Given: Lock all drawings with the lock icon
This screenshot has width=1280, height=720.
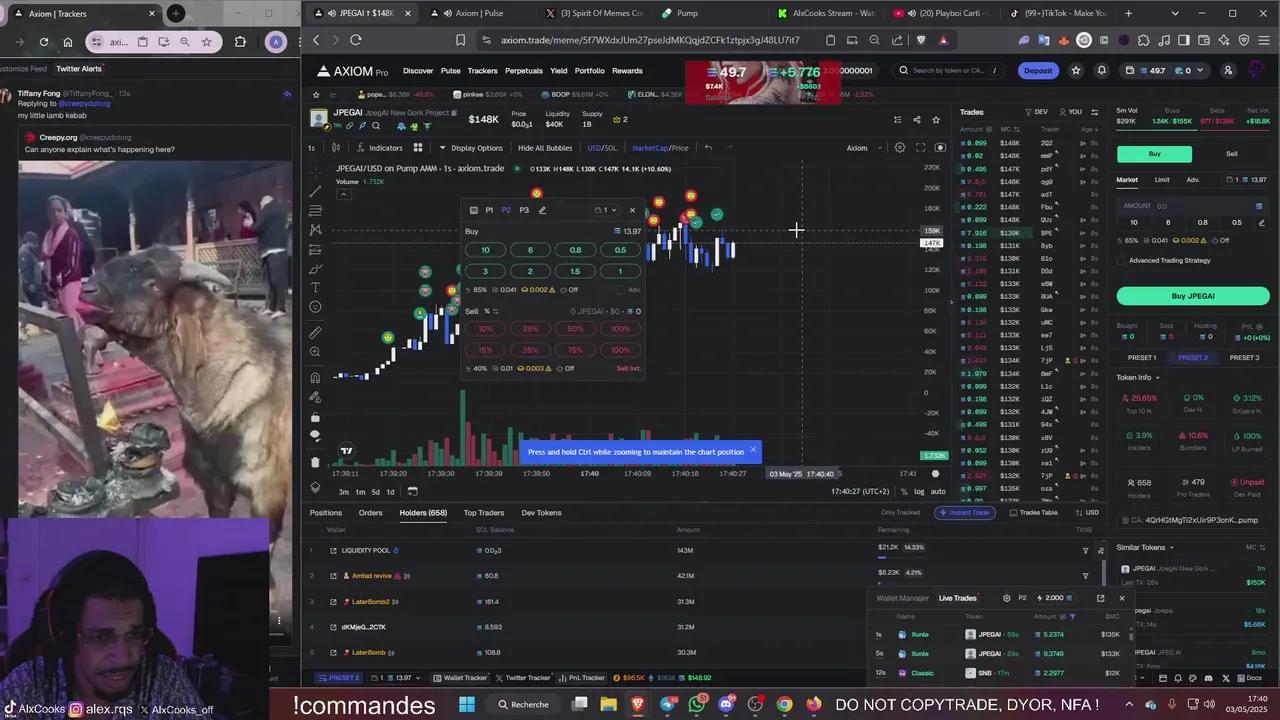Looking at the screenshot, I should click(316, 416).
